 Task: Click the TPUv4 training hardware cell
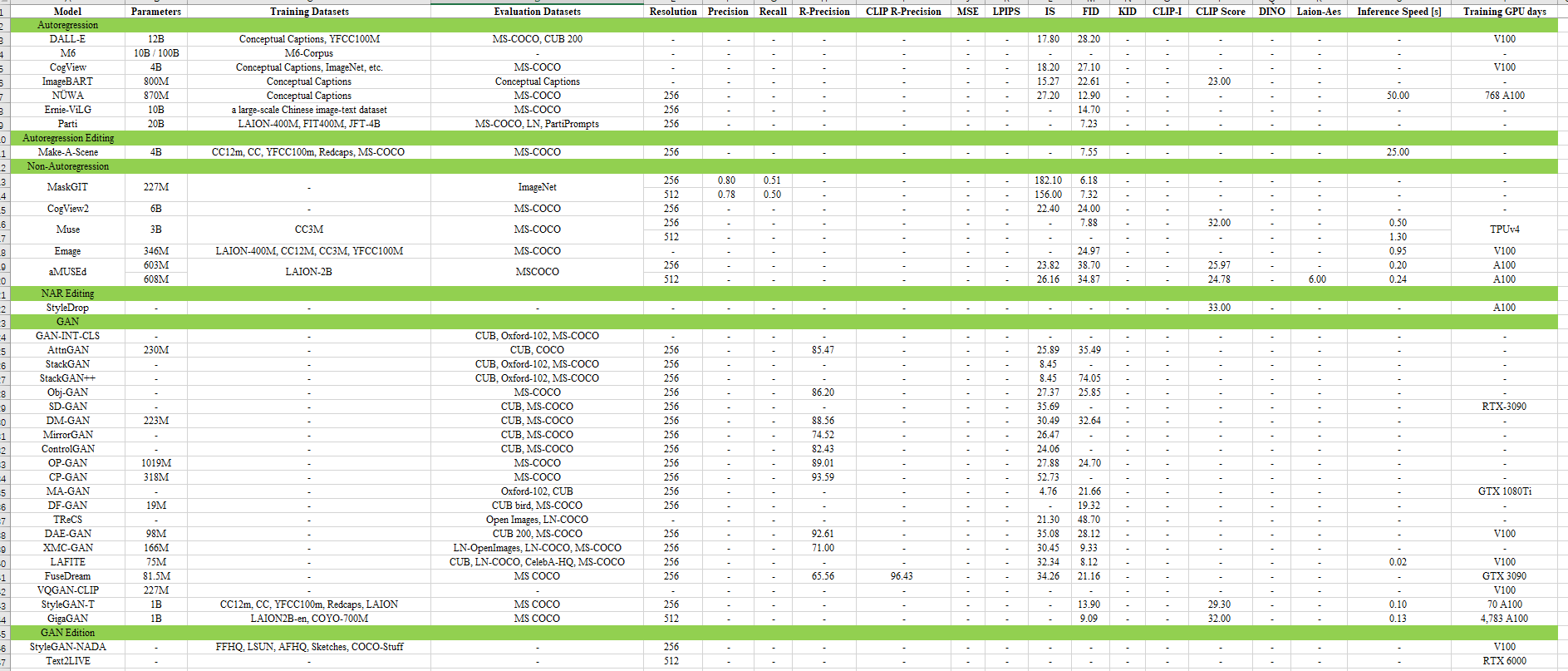pos(1505,229)
